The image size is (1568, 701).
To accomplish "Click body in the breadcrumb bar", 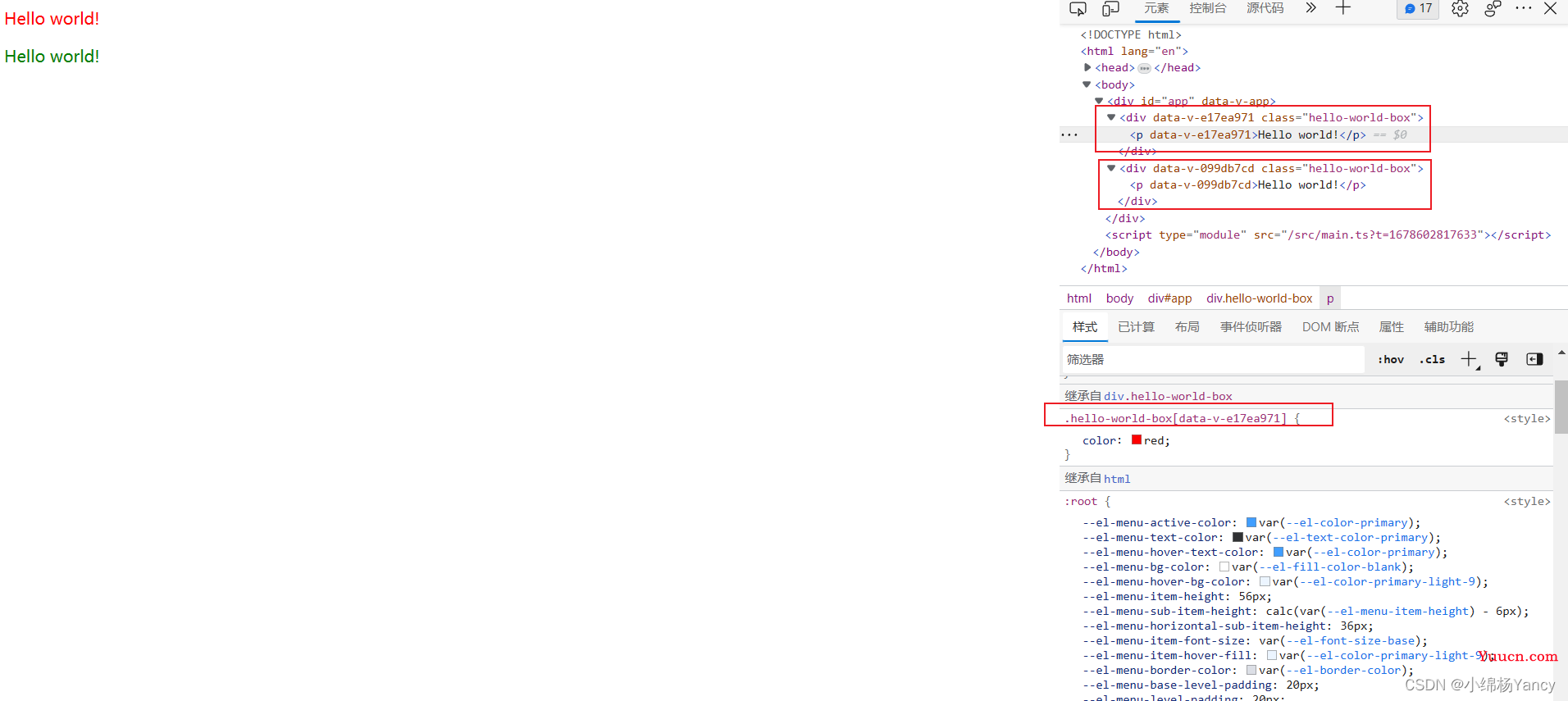I will pyautogui.click(x=1119, y=298).
